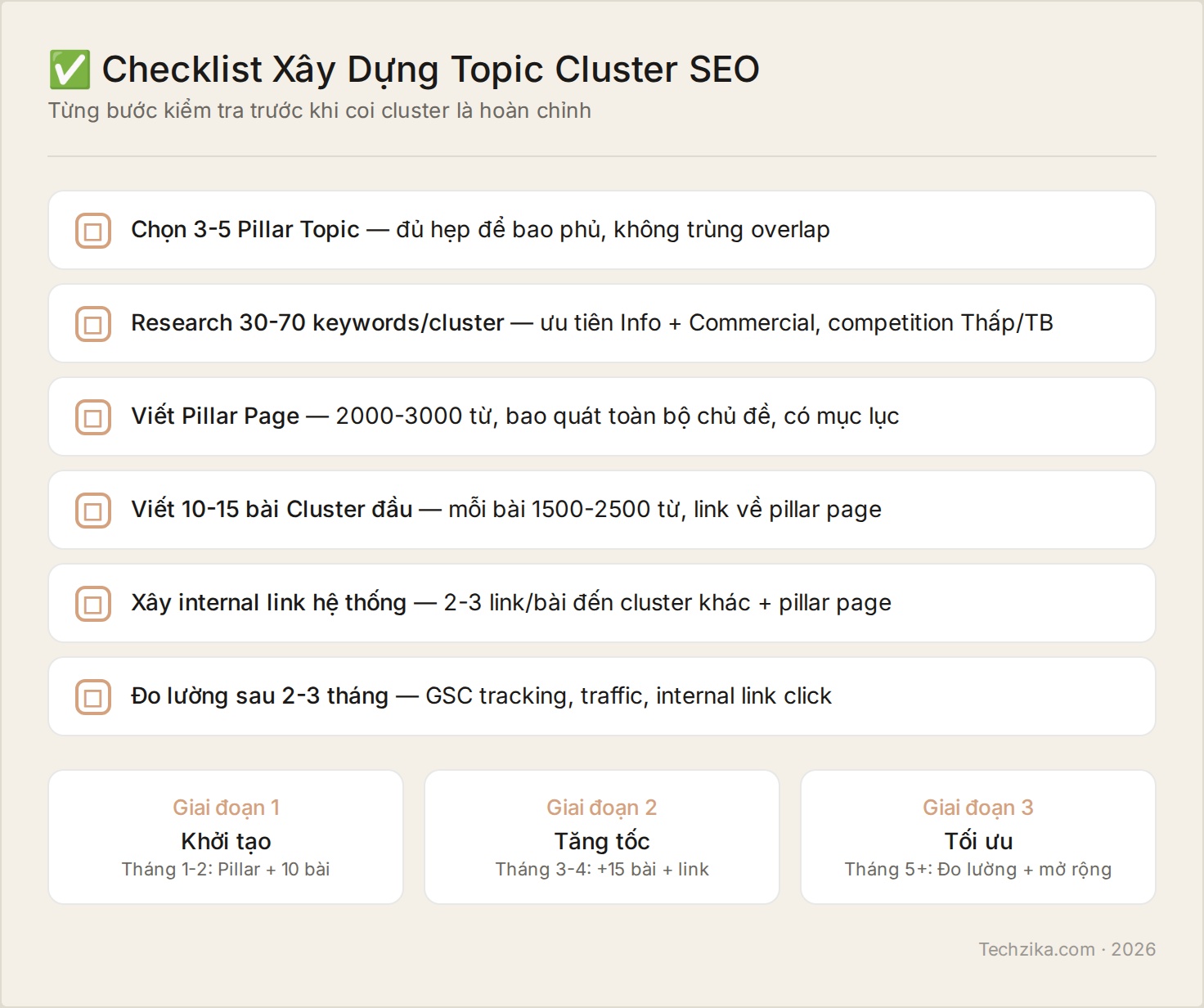Click 'Tháng 5+: Đo lường + mở rộng'
The width and height of the screenshot is (1204, 1008).
(978, 869)
